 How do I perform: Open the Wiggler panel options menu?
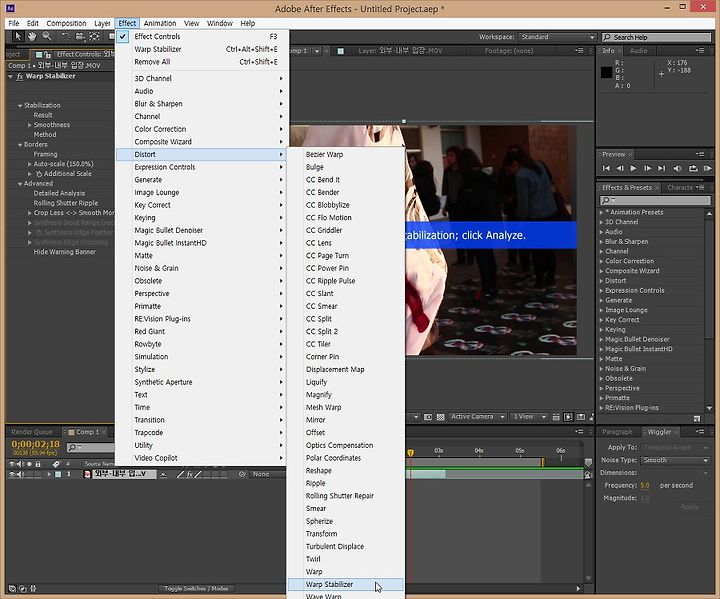[700, 431]
